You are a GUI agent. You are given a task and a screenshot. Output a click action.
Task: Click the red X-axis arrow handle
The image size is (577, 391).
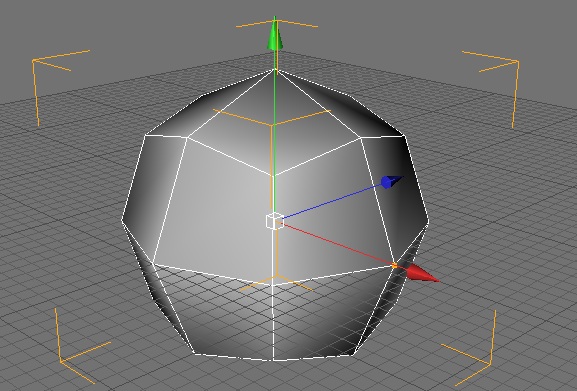coord(421,273)
